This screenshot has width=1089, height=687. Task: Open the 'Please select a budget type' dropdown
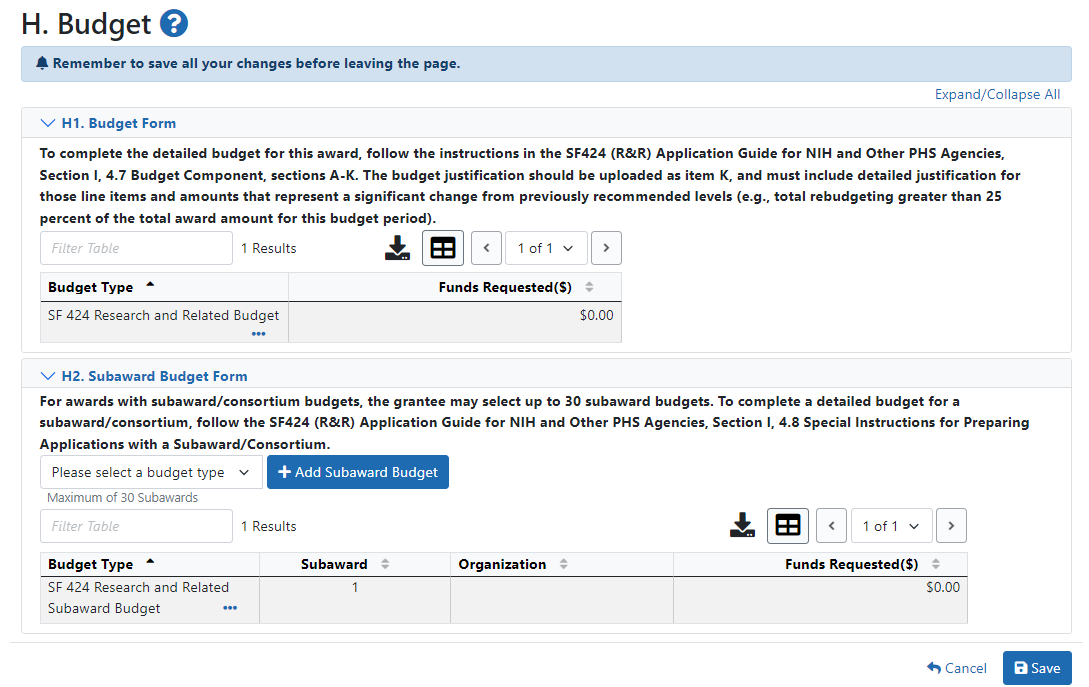click(151, 472)
